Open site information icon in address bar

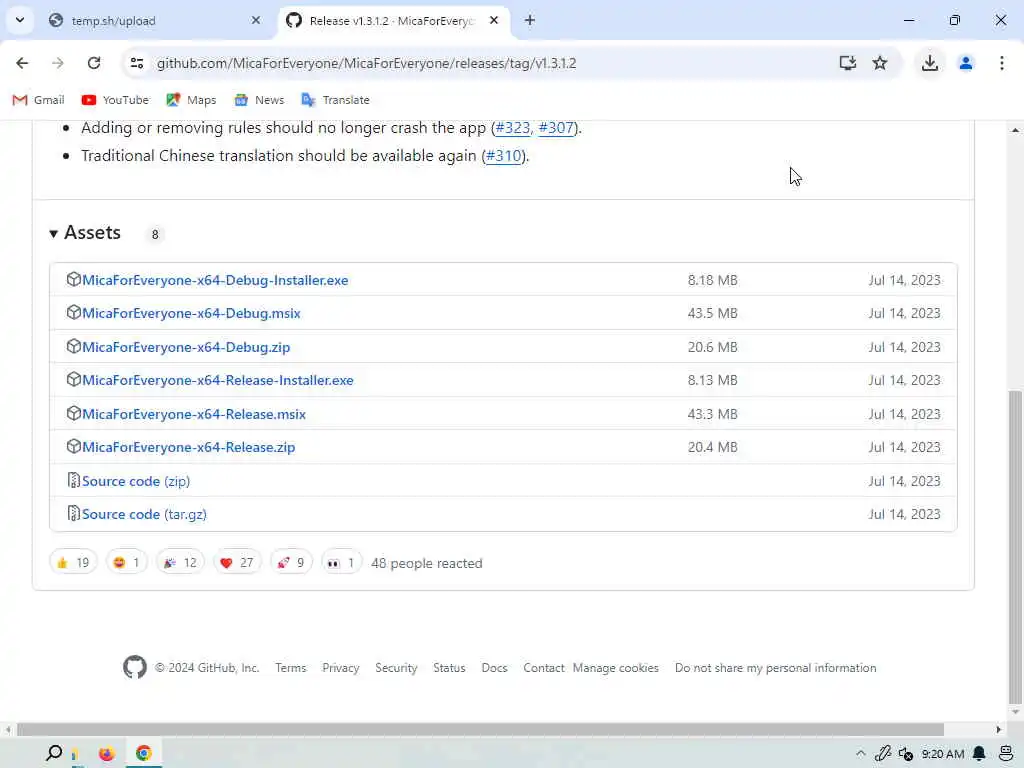point(137,63)
